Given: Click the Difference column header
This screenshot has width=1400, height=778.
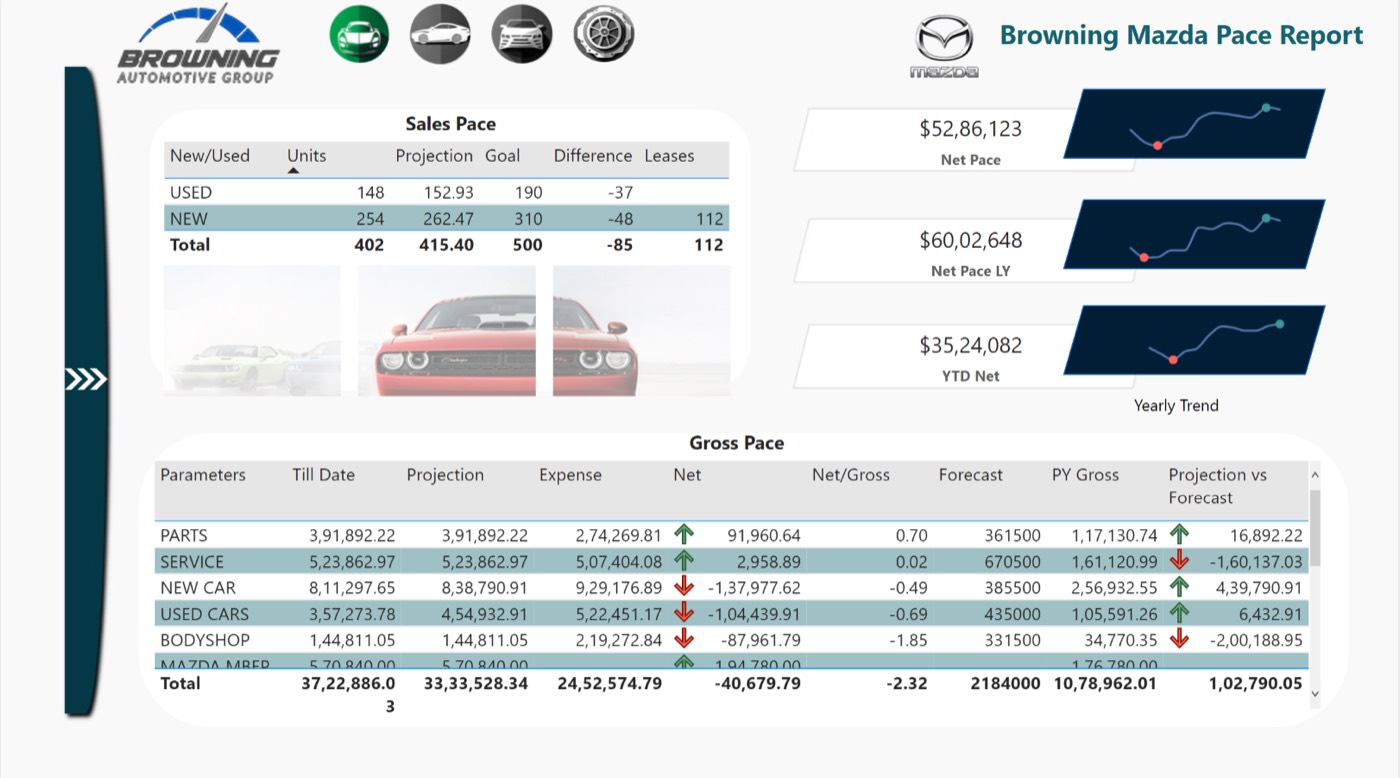Looking at the screenshot, I should coord(593,156).
